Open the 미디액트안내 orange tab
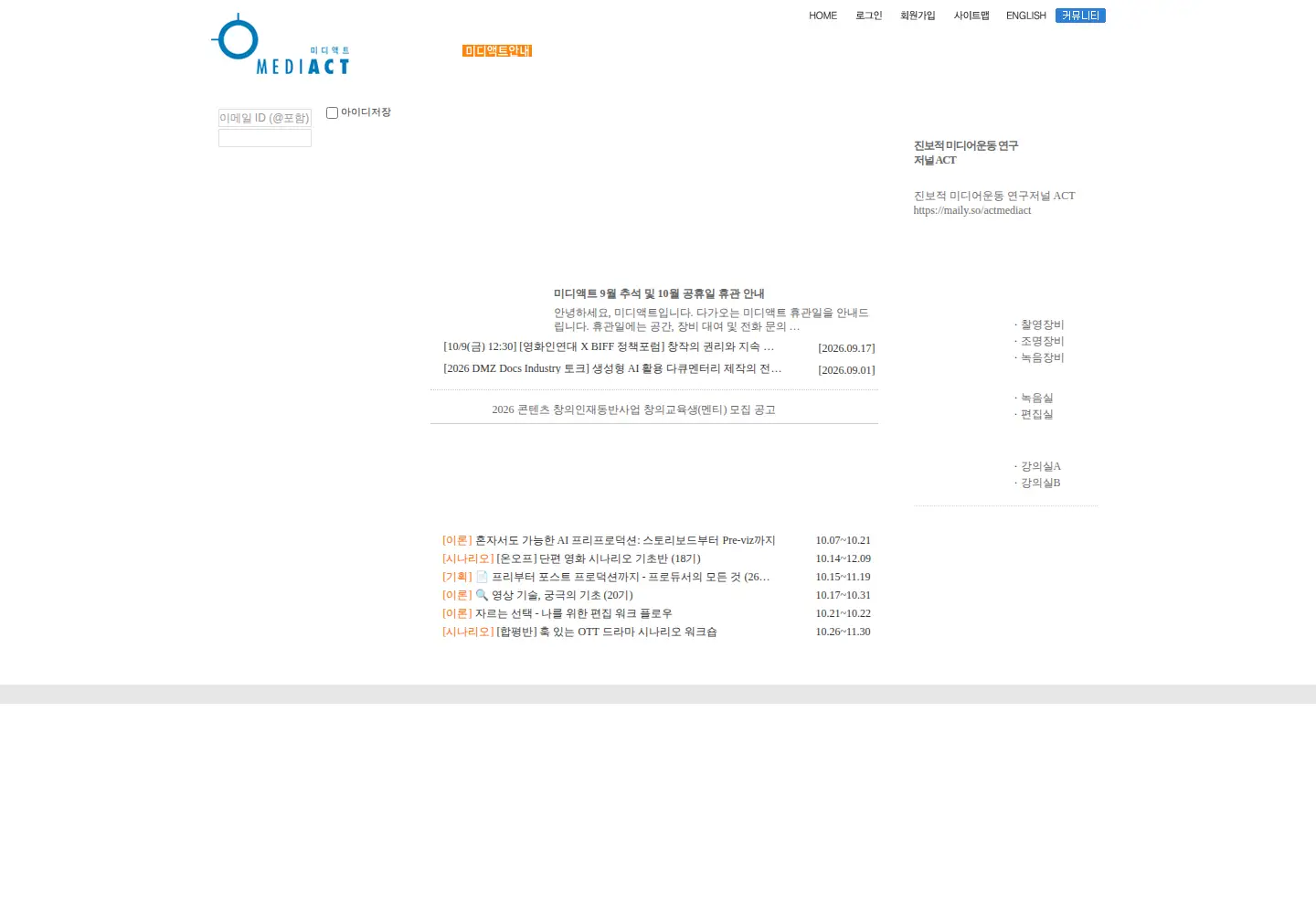 tap(497, 51)
